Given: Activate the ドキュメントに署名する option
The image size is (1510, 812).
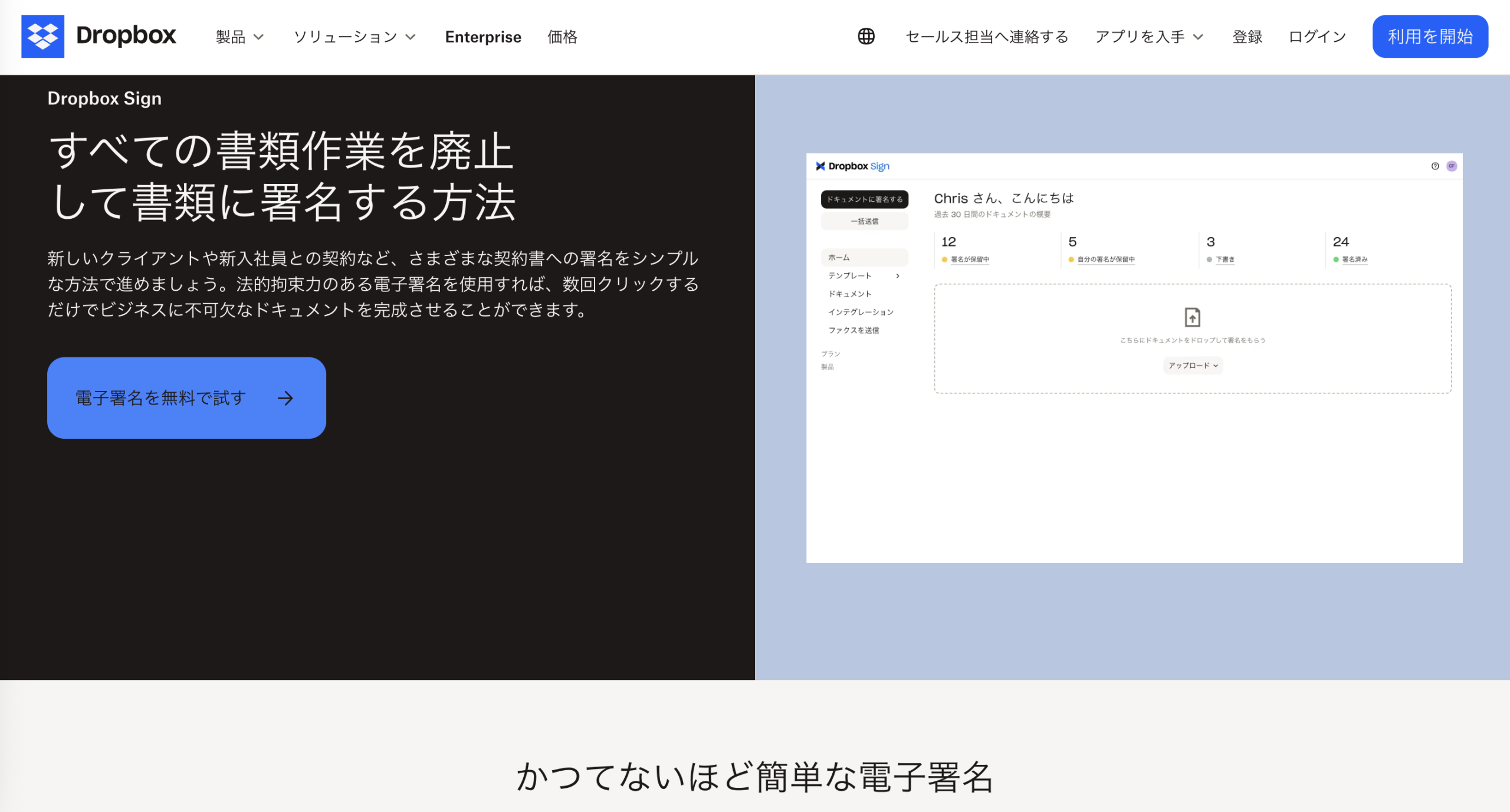Looking at the screenshot, I should click(x=864, y=199).
